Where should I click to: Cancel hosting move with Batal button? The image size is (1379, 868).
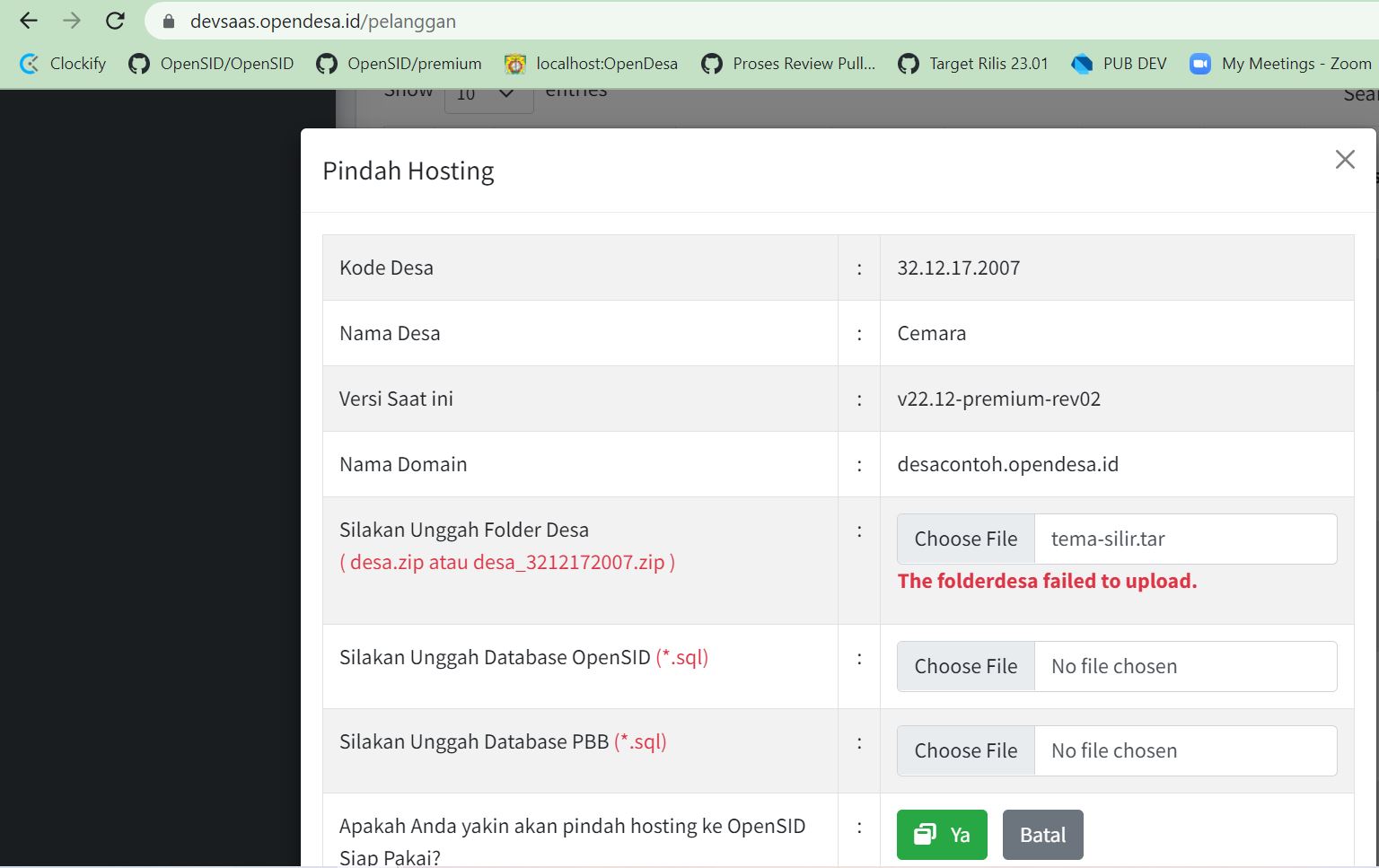tap(1042, 834)
